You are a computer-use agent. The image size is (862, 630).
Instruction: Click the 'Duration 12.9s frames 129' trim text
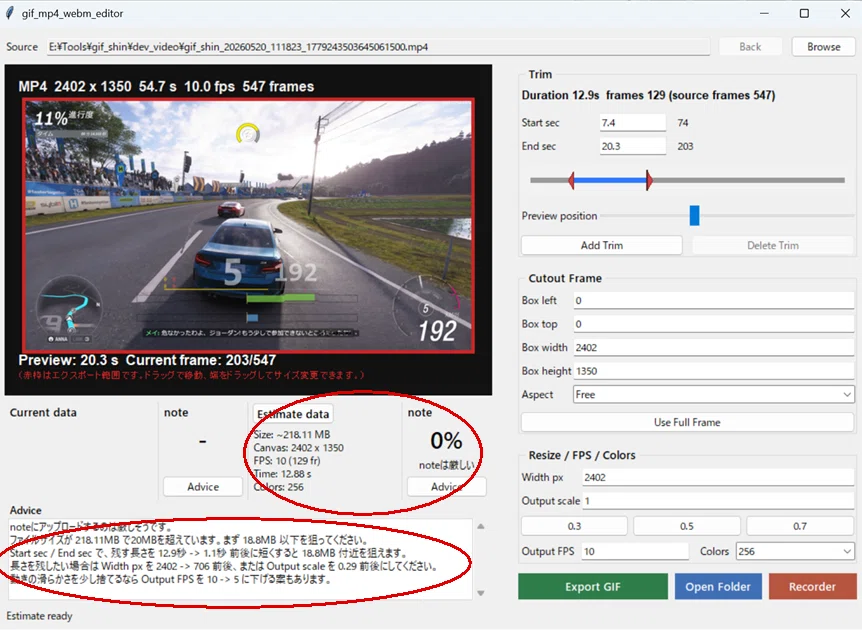click(648, 95)
